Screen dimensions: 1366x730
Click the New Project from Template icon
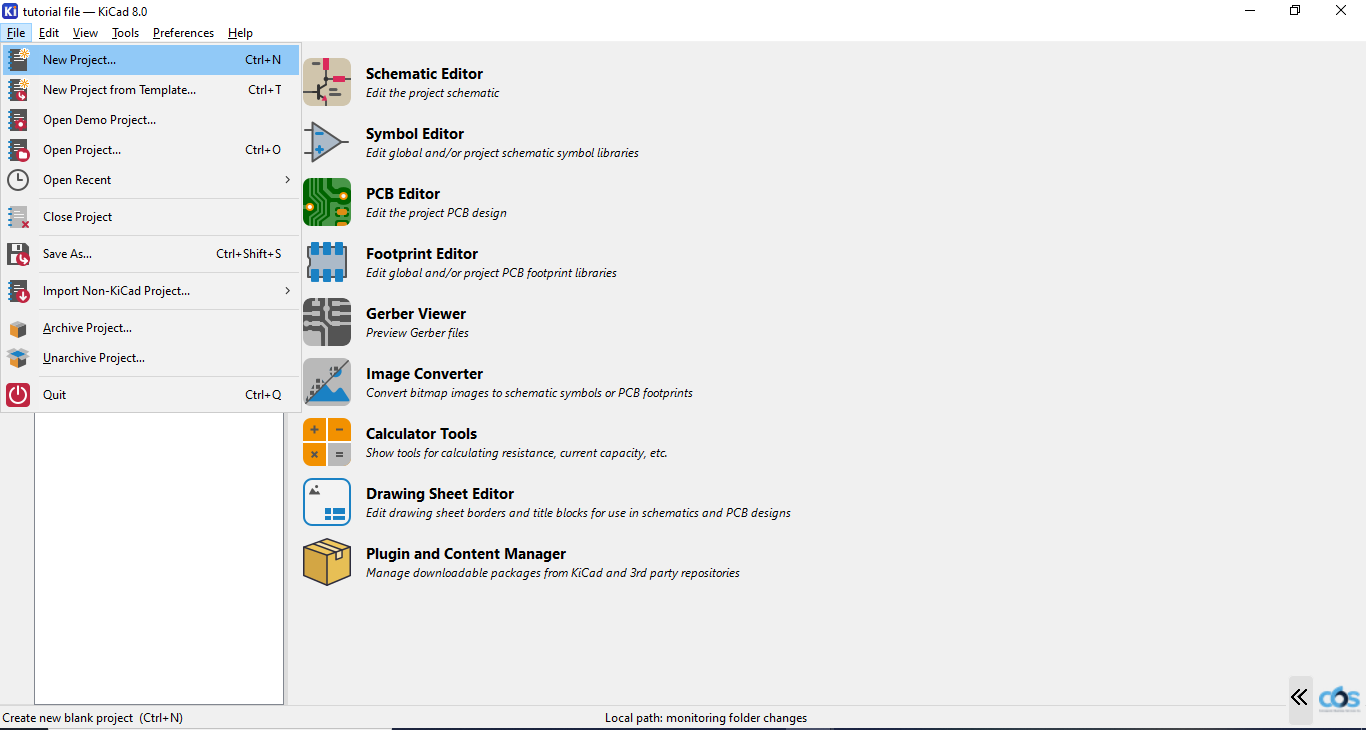point(18,90)
